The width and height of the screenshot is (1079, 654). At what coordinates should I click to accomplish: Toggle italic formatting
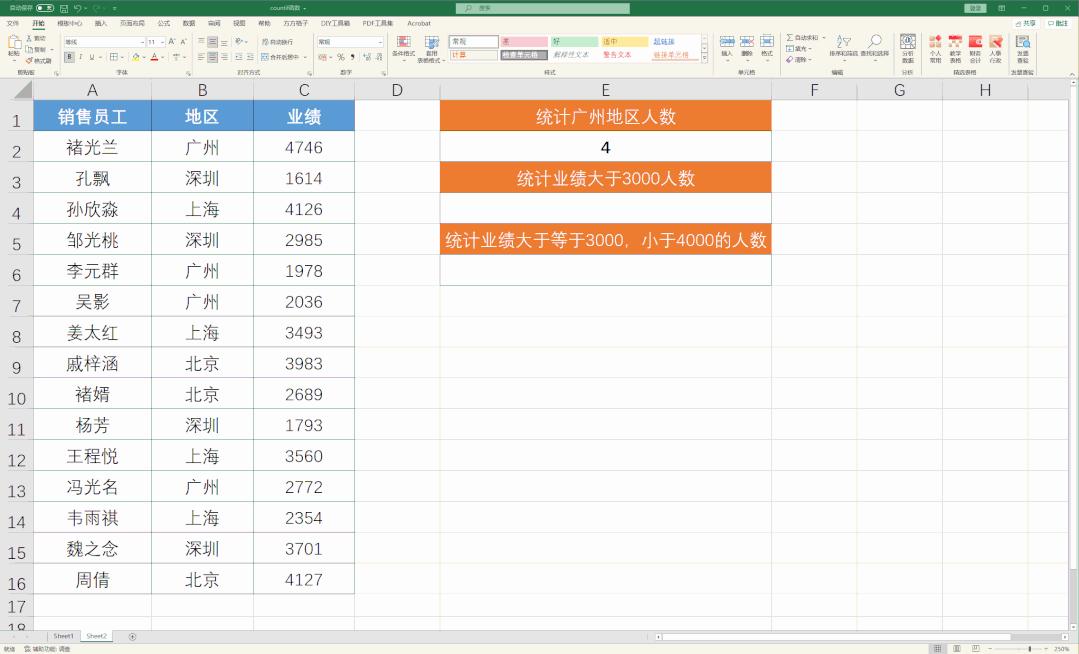point(81,56)
